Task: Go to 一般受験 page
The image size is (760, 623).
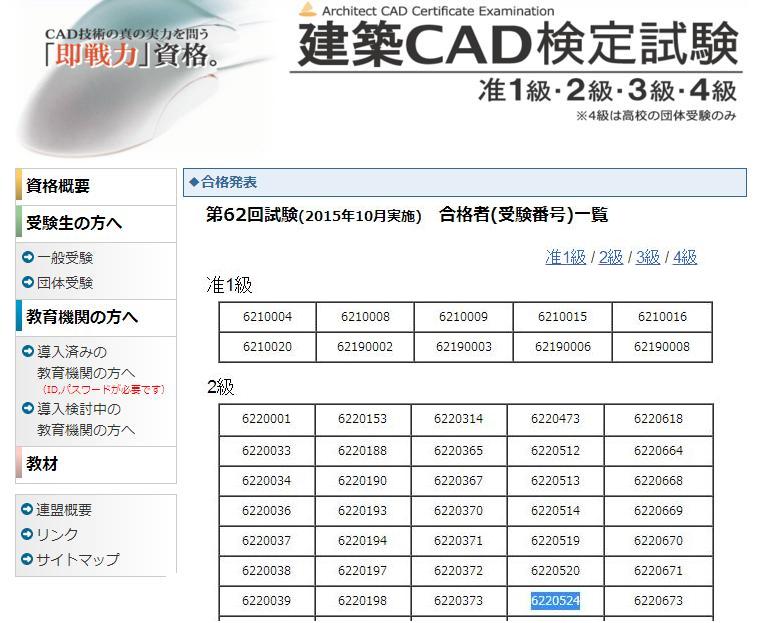Action: (x=65, y=257)
